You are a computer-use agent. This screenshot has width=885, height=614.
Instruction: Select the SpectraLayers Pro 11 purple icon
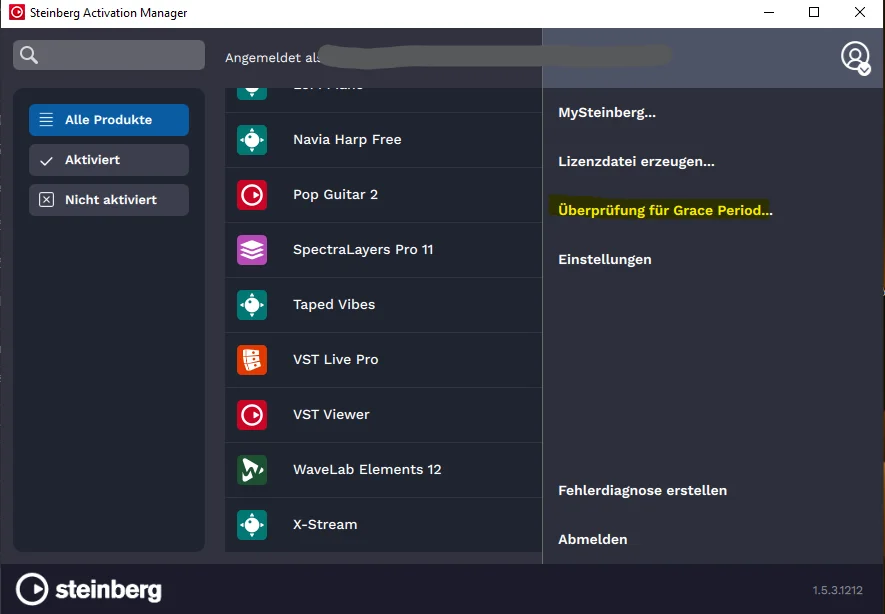click(x=252, y=250)
